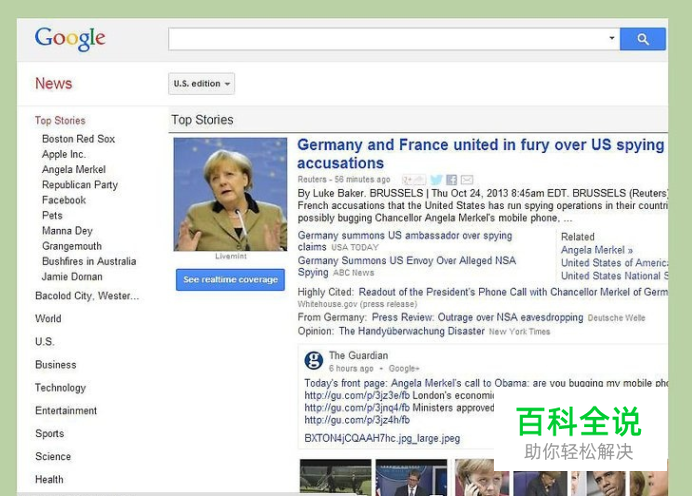Open the ABC News NSA spying story
This screenshot has height=496, width=692.
(406, 266)
